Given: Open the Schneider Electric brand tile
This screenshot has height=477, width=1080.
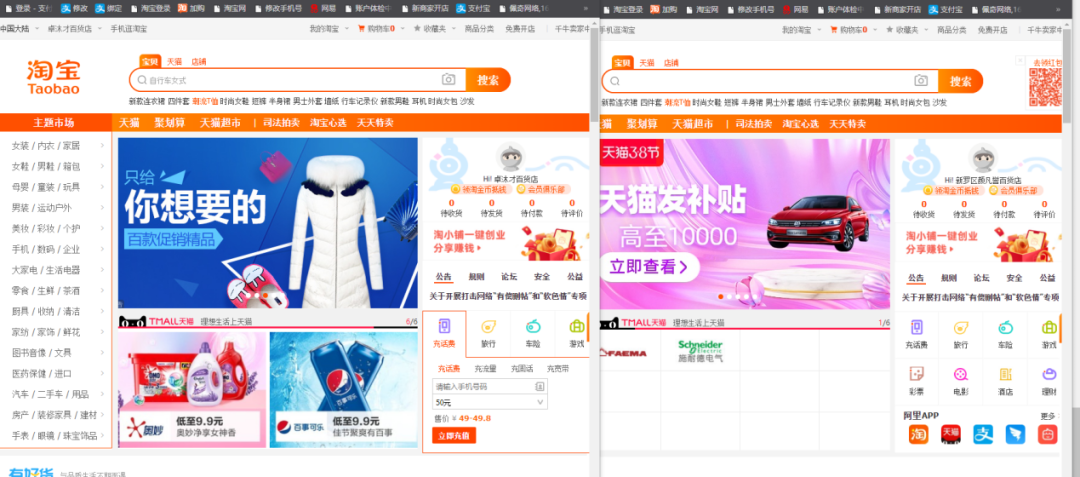Looking at the screenshot, I should click(700, 351).
